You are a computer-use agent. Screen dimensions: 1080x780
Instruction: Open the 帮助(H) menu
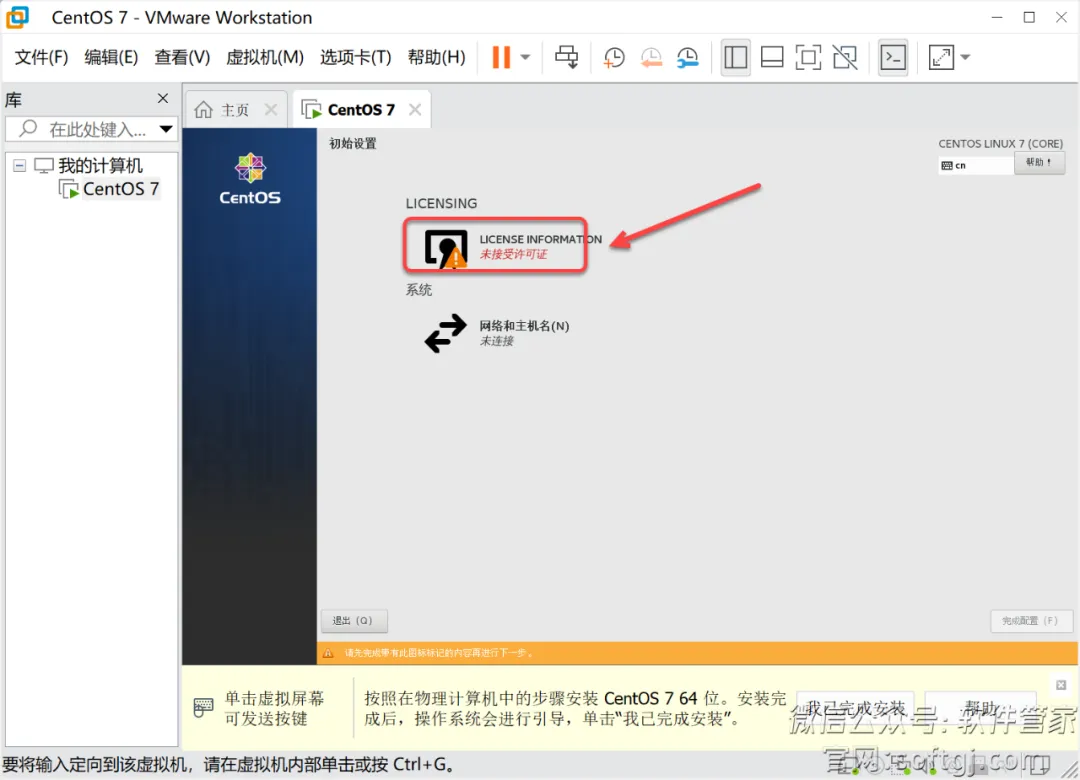436,57
